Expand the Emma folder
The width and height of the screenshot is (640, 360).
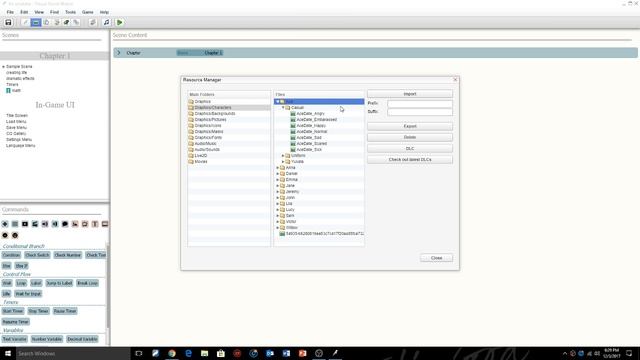coord(278,180)
